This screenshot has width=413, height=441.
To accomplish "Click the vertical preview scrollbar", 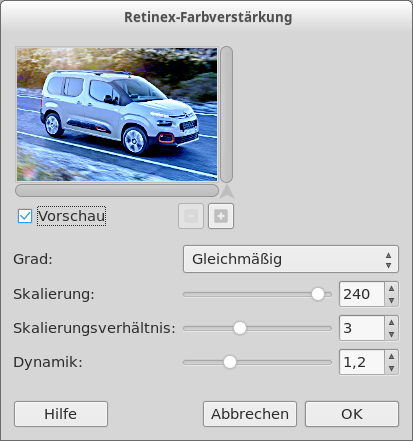I will [227, 114].
